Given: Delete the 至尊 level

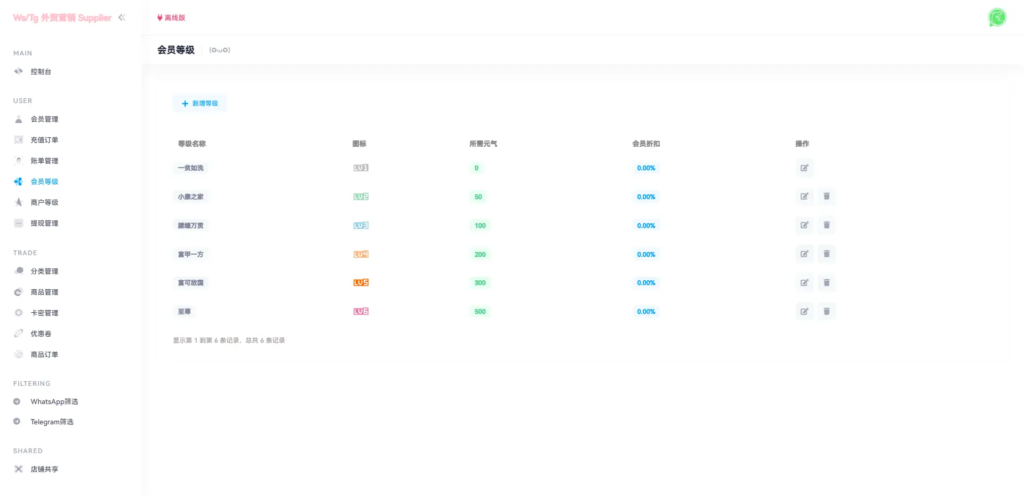Looking at the screenshot, I should tap(827, 312).
